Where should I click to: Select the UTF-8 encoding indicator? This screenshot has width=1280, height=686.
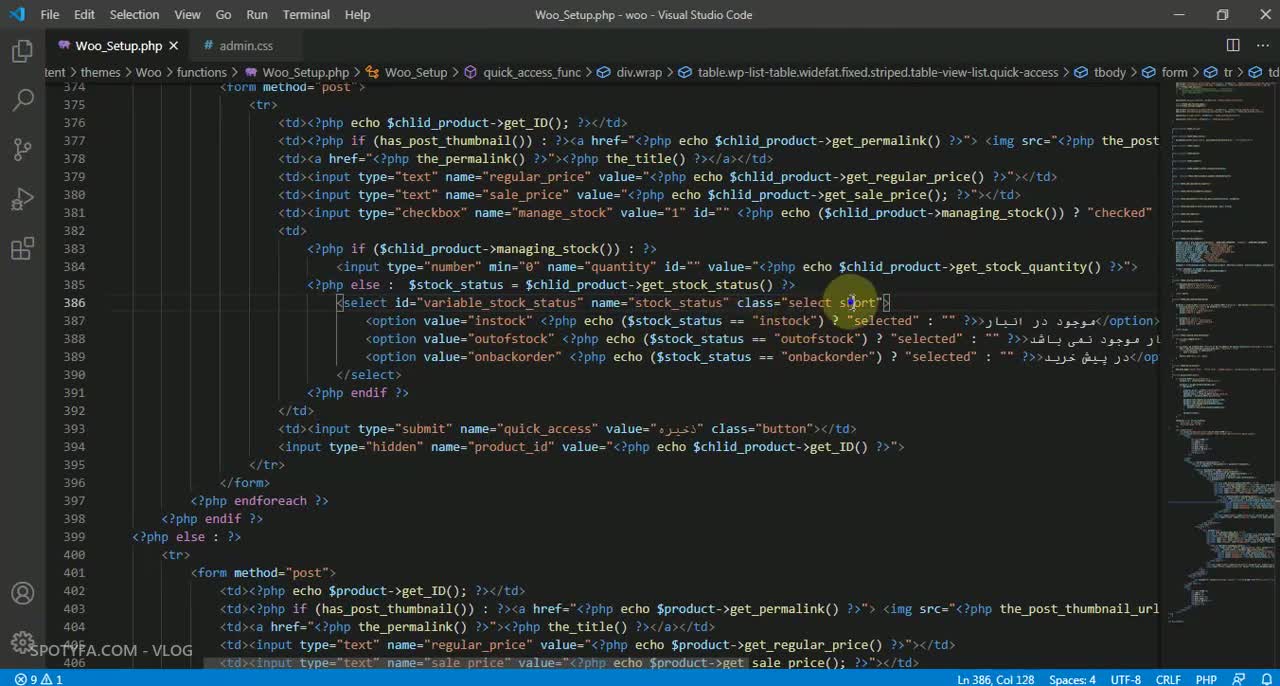pos(1125,679)
